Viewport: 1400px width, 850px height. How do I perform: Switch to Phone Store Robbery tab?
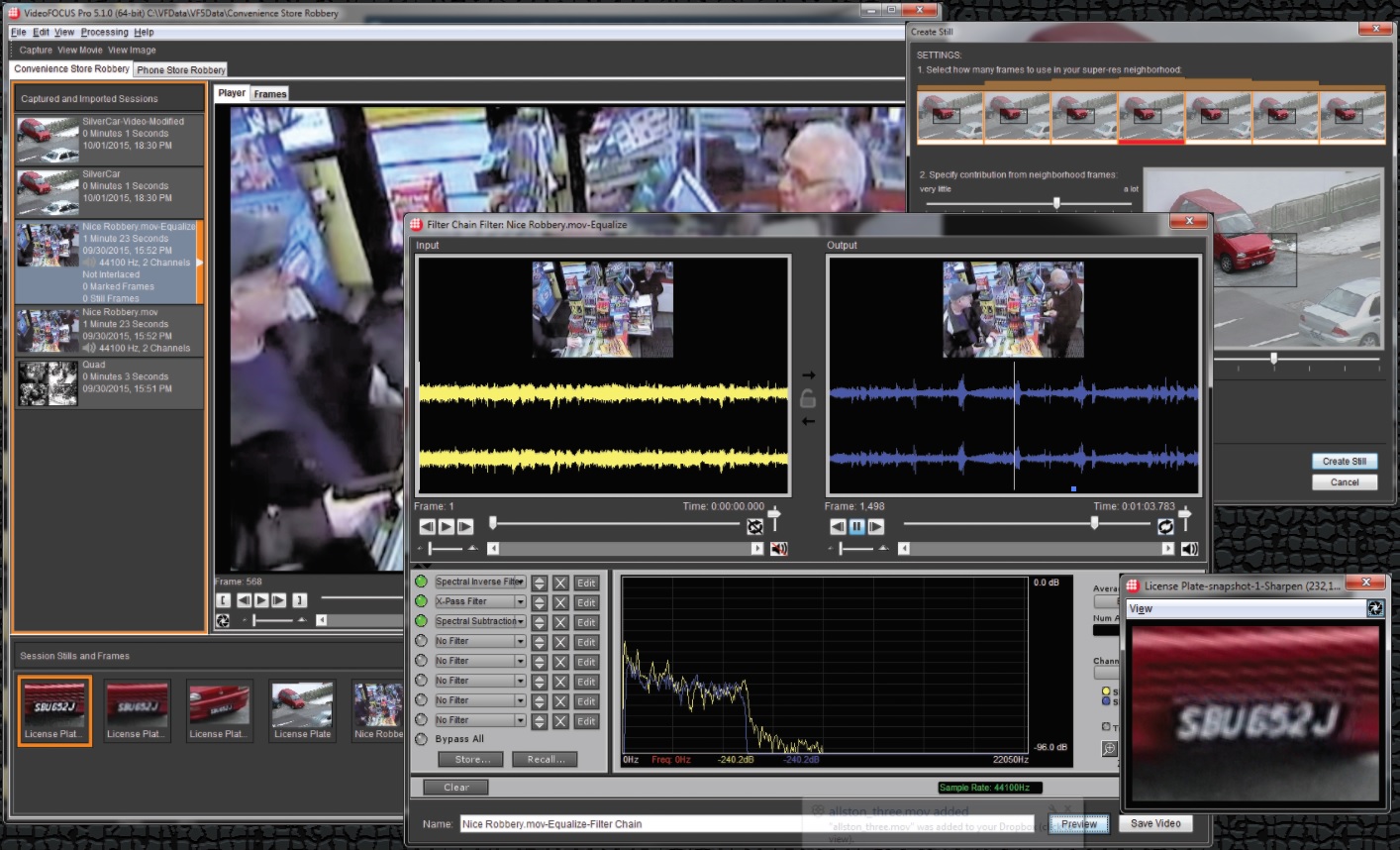click(181, 70)
